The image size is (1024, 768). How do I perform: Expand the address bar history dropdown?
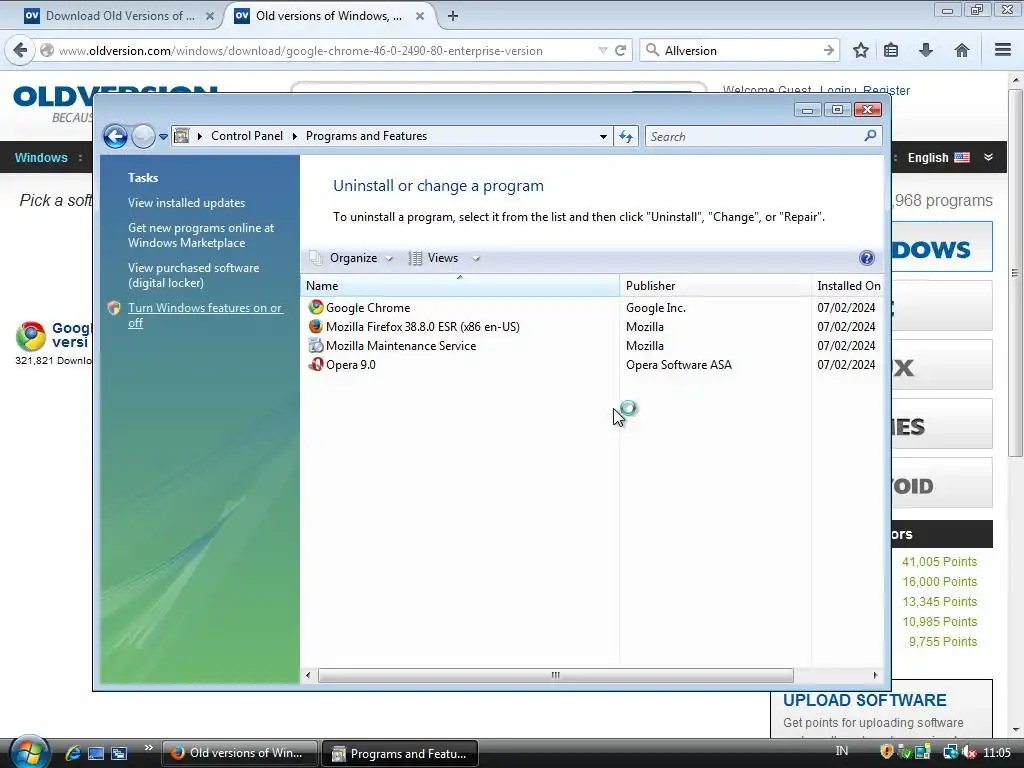(x=603, y=136)
